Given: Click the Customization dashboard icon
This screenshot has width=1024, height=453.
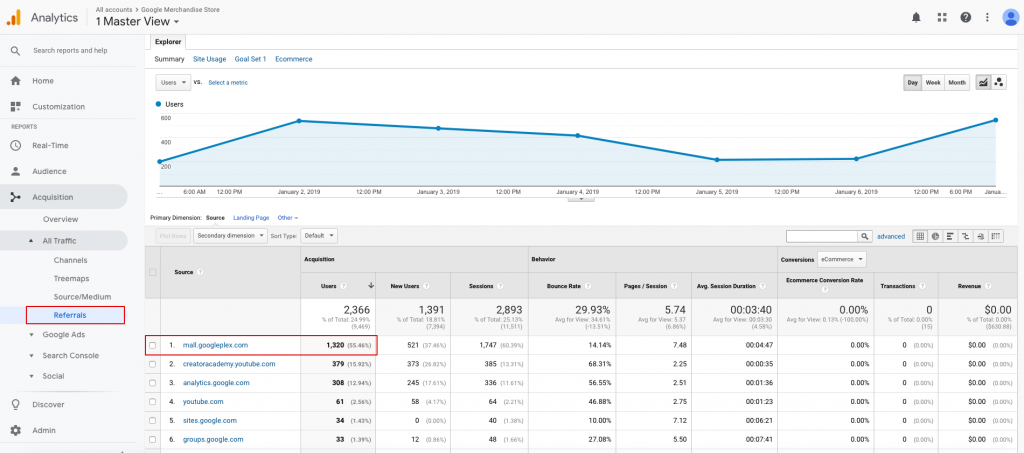Looking at the screenshot, I should click(x=16, y=106).
